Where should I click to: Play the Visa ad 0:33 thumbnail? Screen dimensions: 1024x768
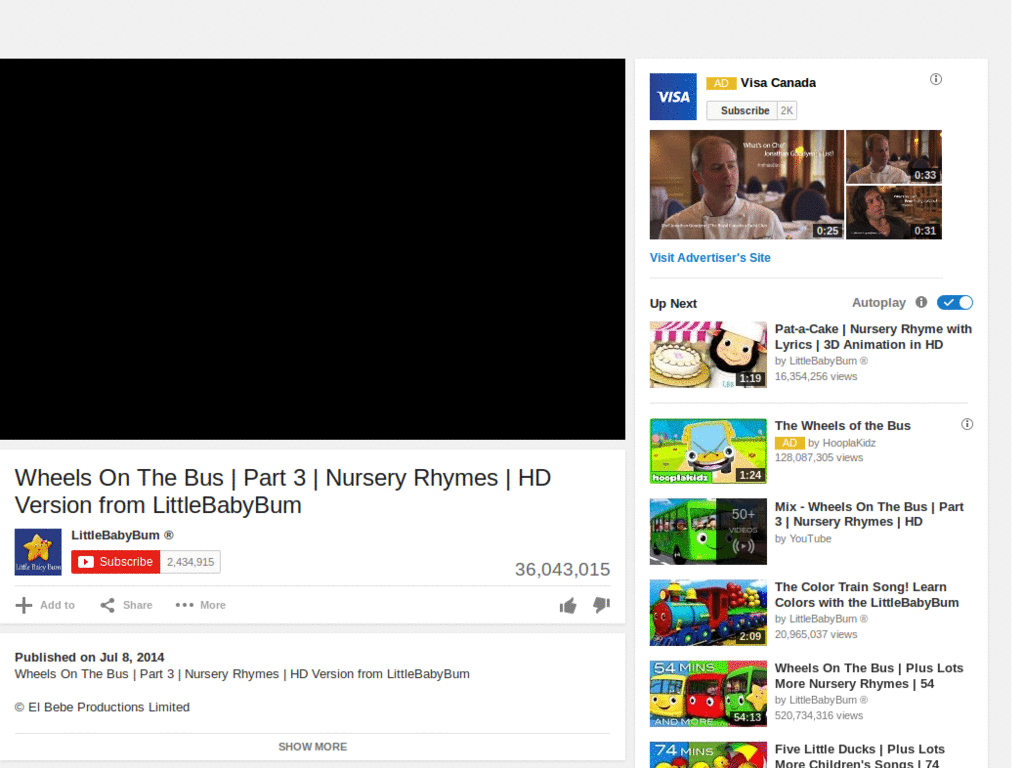pyautogui.click(x=893, y=157)
